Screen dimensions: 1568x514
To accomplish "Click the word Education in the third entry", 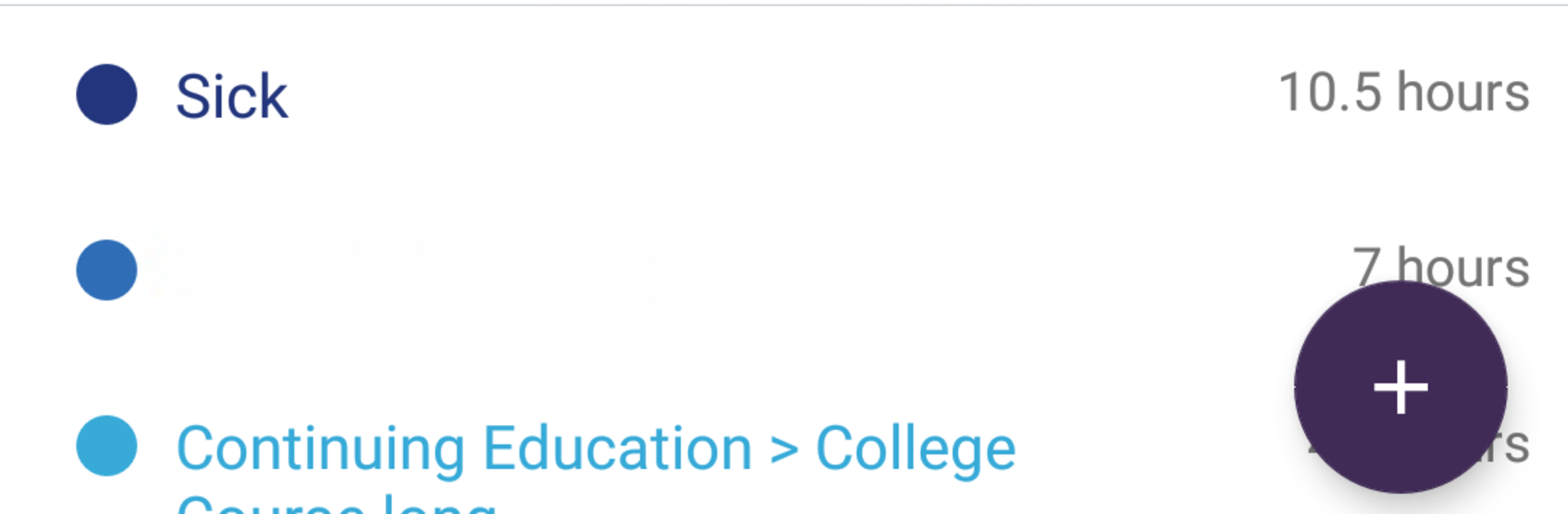I will tap(617, 449).
